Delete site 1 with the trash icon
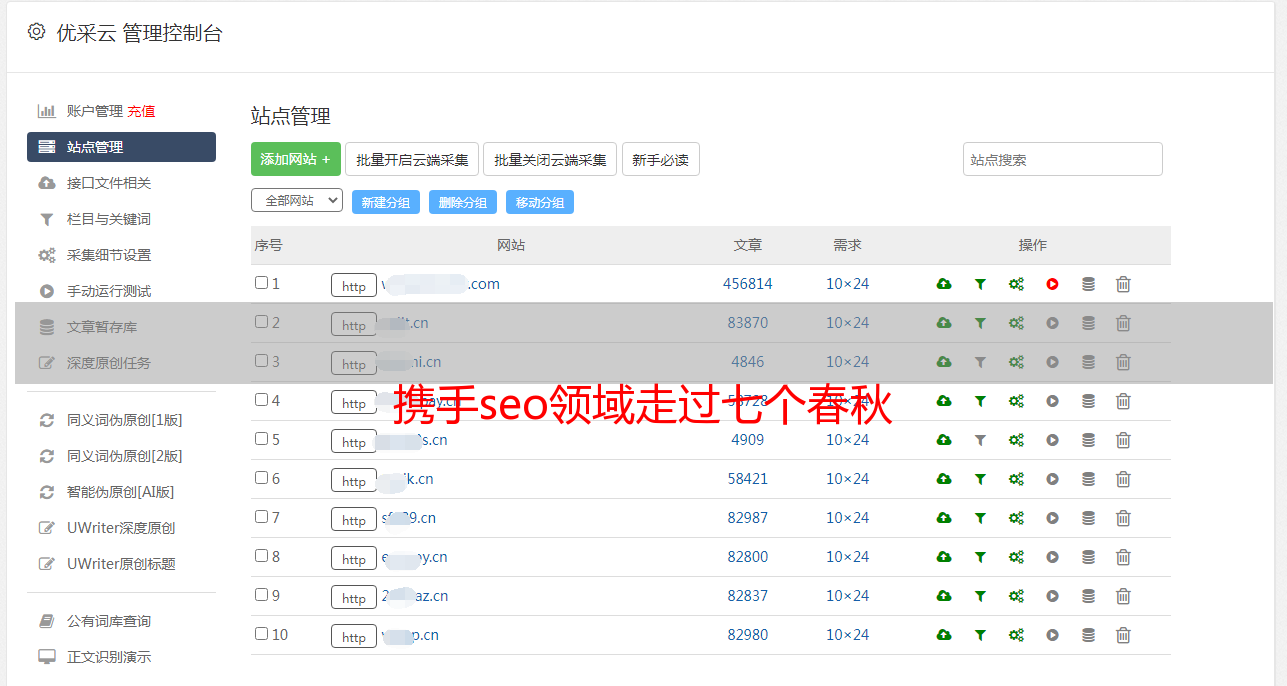This screenshot has height=686, width=1287. click(1123, 284)
